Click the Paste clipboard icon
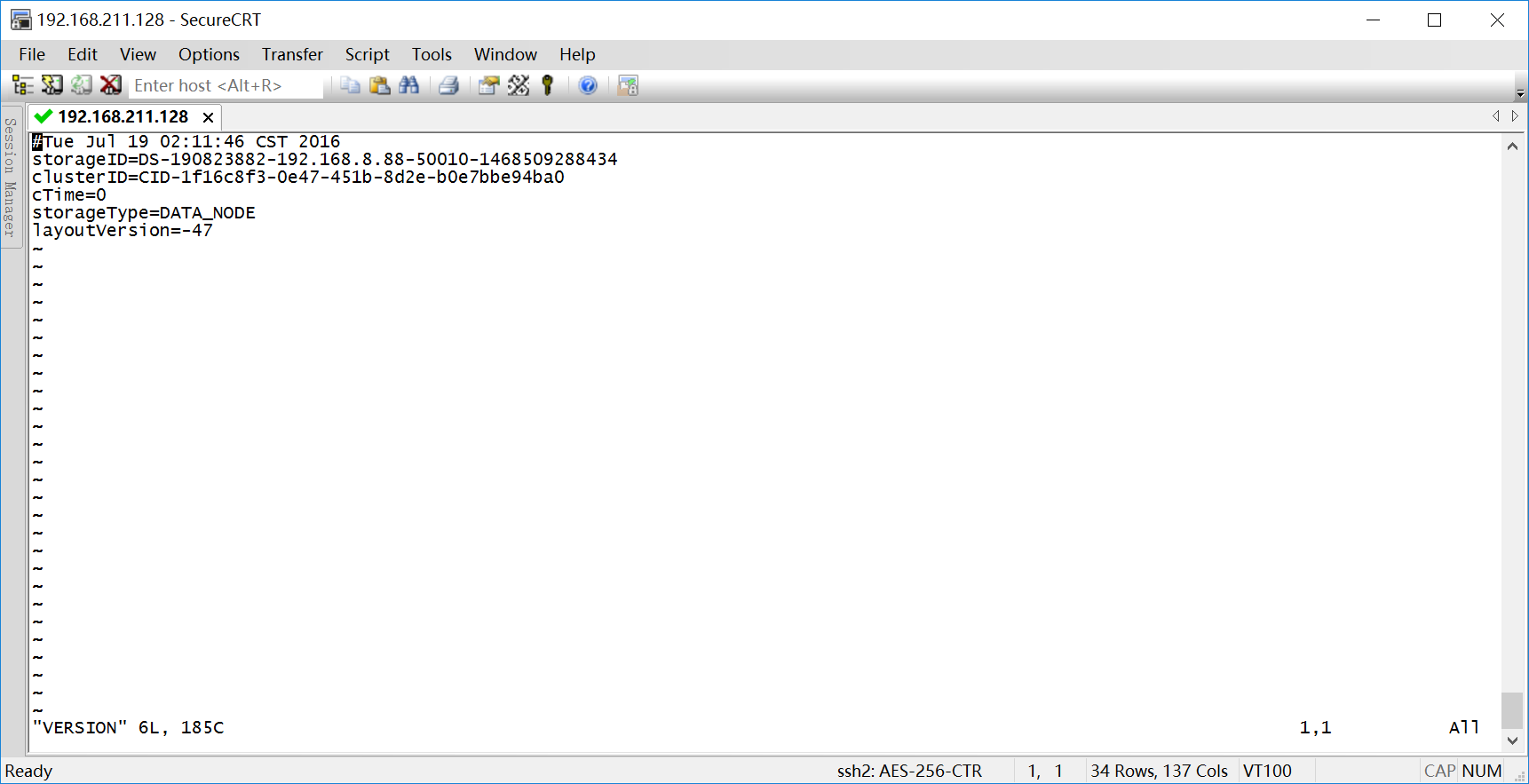This screenshot has height=784, width=1529. (x=380, y=85)
